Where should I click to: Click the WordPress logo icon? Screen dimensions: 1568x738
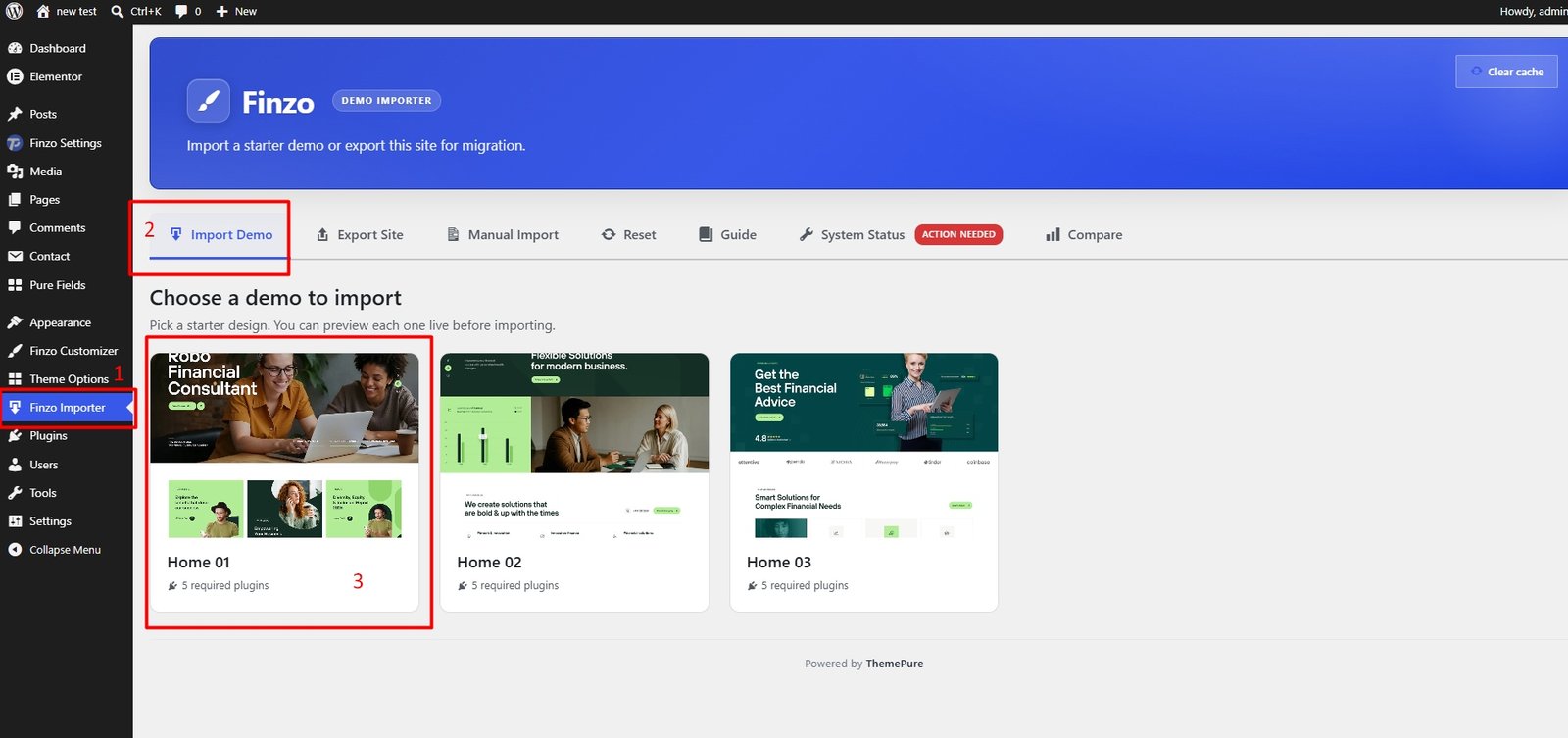point(15,11)
